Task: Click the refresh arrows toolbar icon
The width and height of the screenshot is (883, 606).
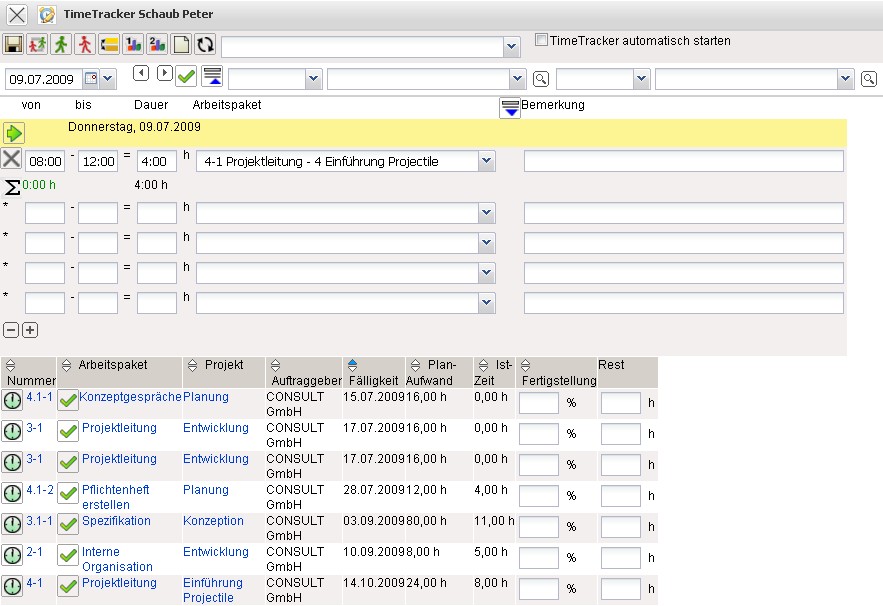Action: pyautogui.click(x=204, y=45)
